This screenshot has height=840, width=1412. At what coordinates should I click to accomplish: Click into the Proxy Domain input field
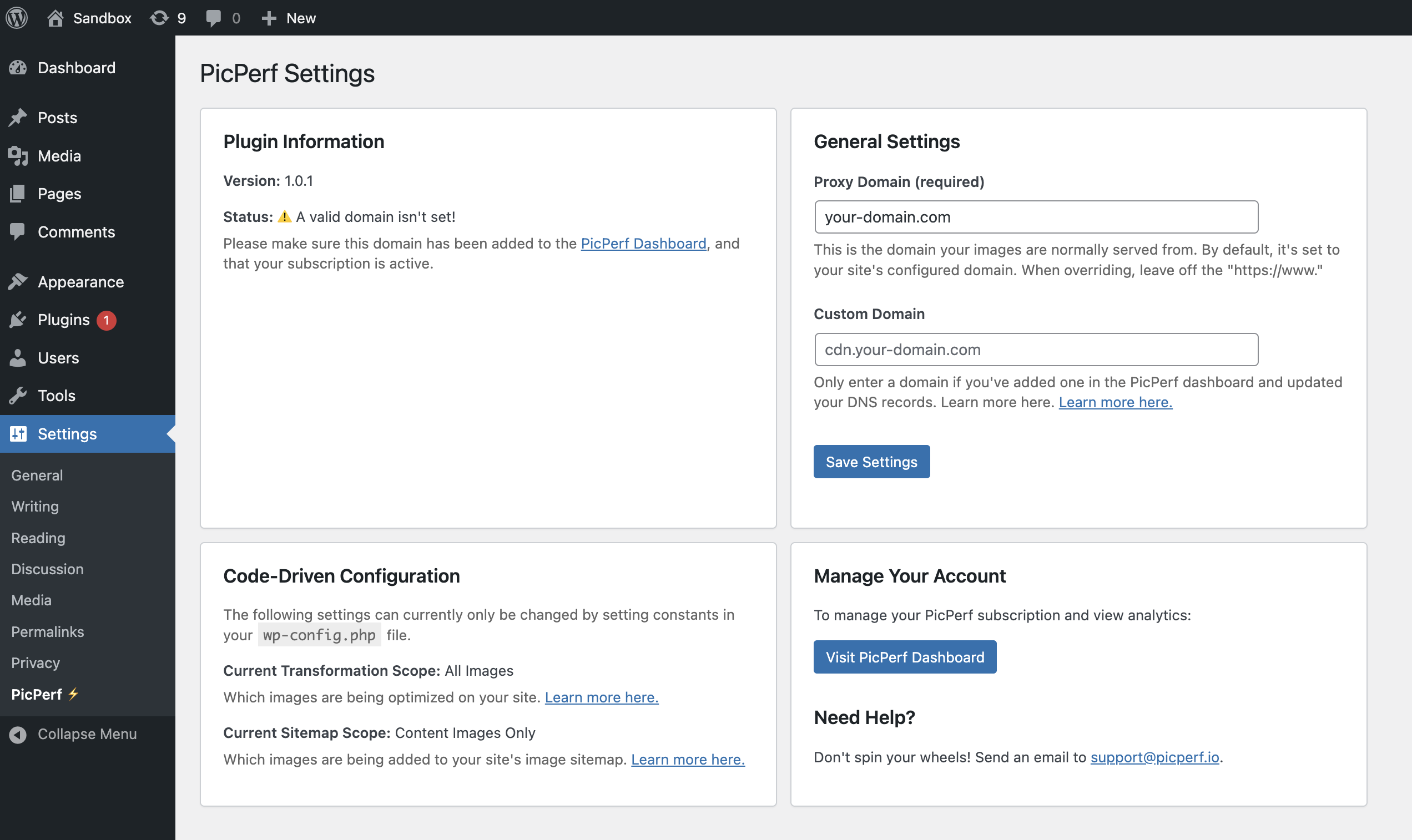[1035, 217]
